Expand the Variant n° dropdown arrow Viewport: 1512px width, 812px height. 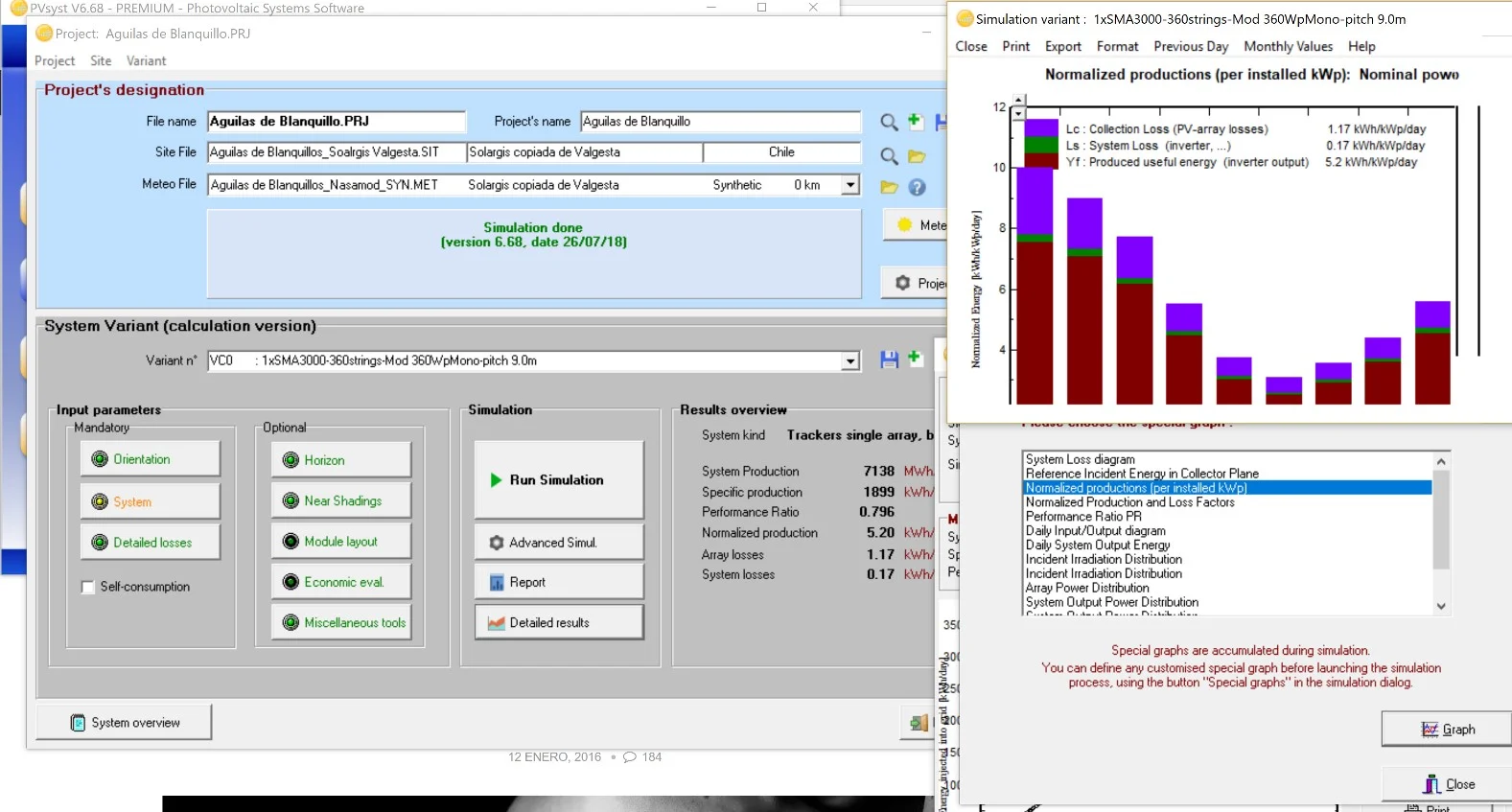(x=850, y=361)
